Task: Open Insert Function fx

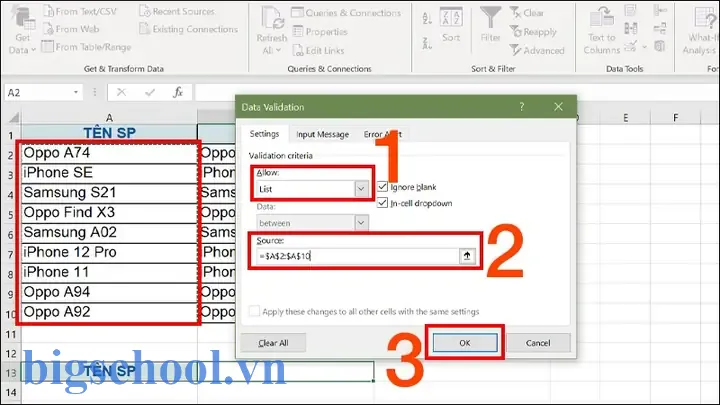Action: pyautogui.click(x=178, y=93)
